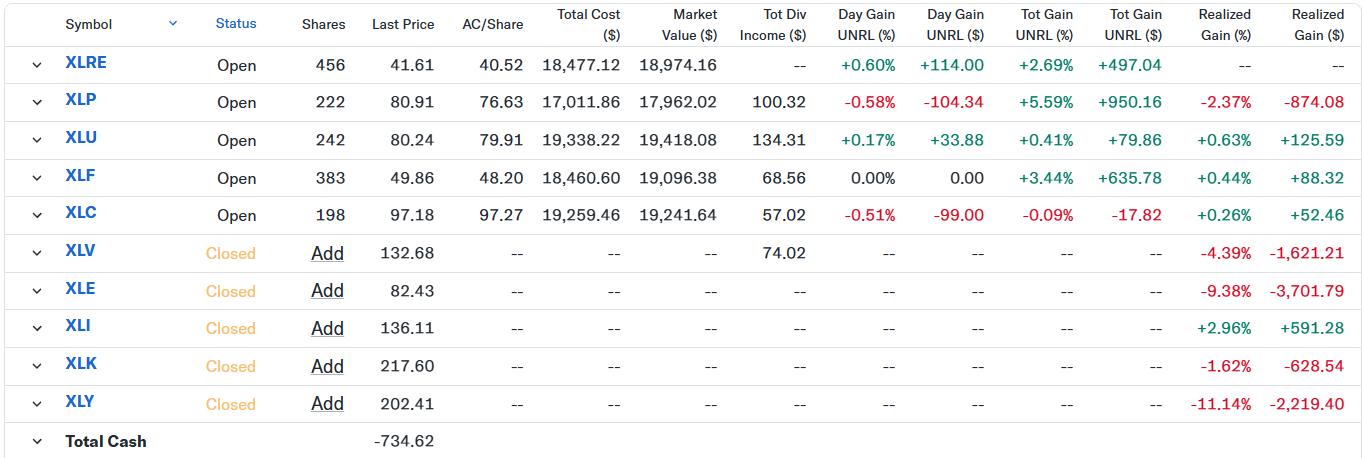Open the XLI symbol link

(x=78, y=326)
